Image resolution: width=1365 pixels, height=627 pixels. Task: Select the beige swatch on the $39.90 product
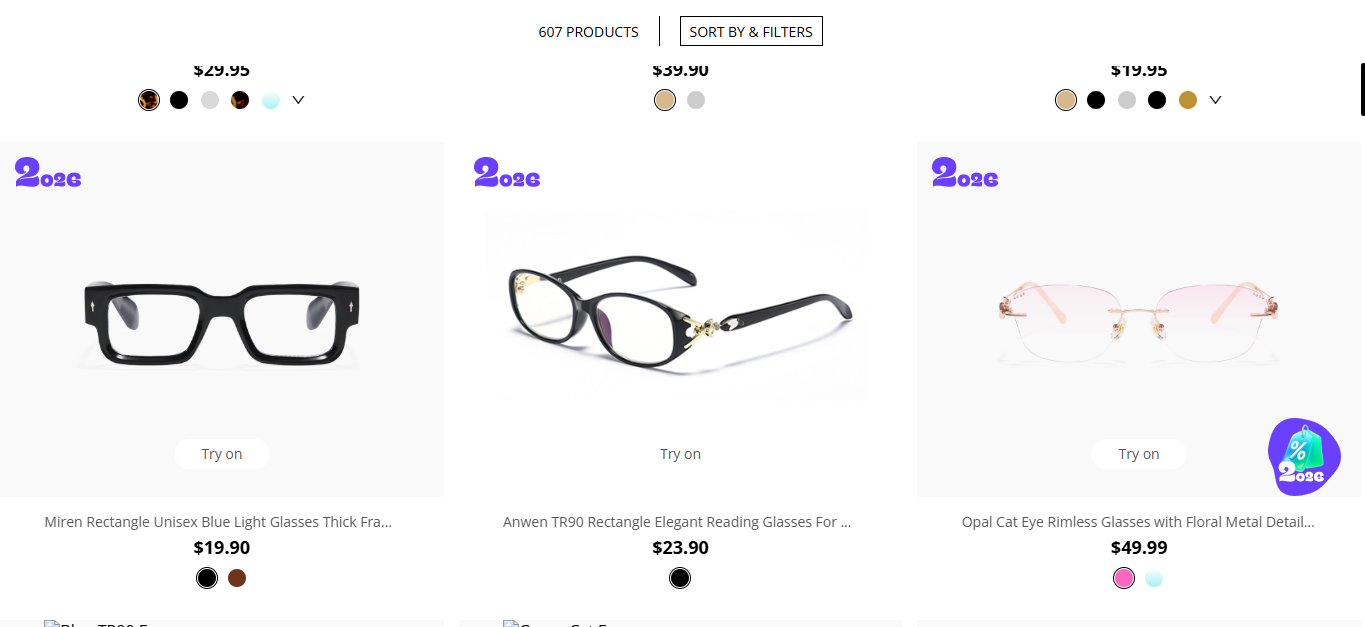pos(664,99)
